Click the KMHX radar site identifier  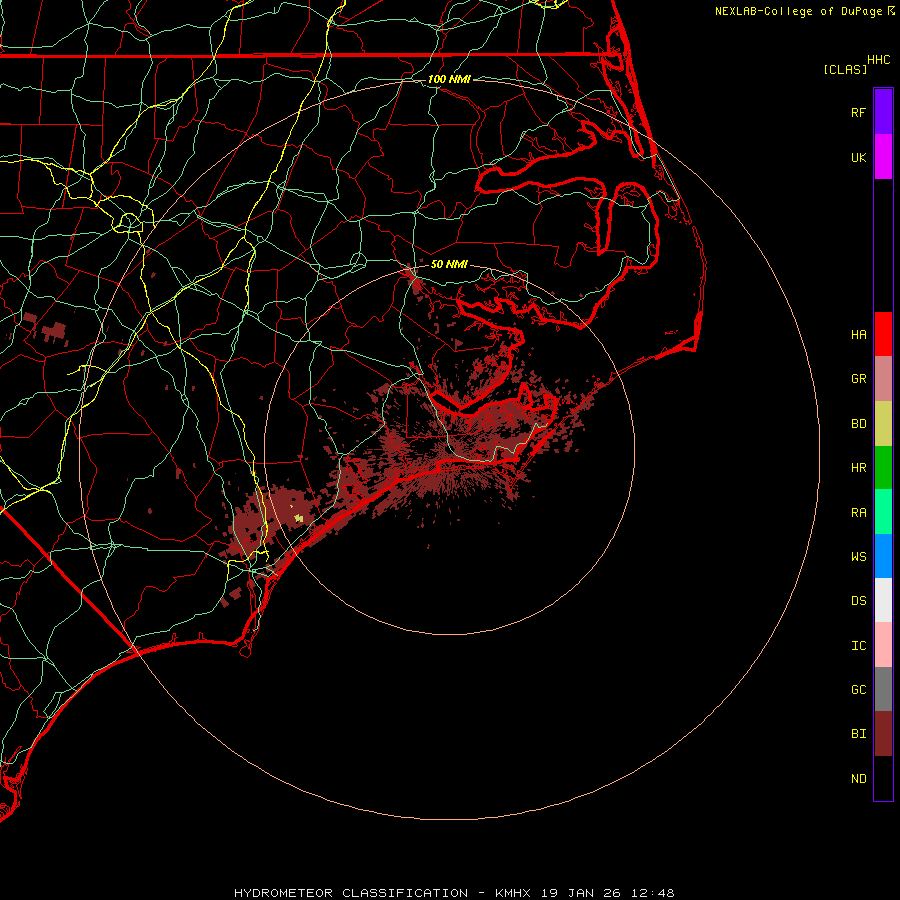[x=513, y=893]
